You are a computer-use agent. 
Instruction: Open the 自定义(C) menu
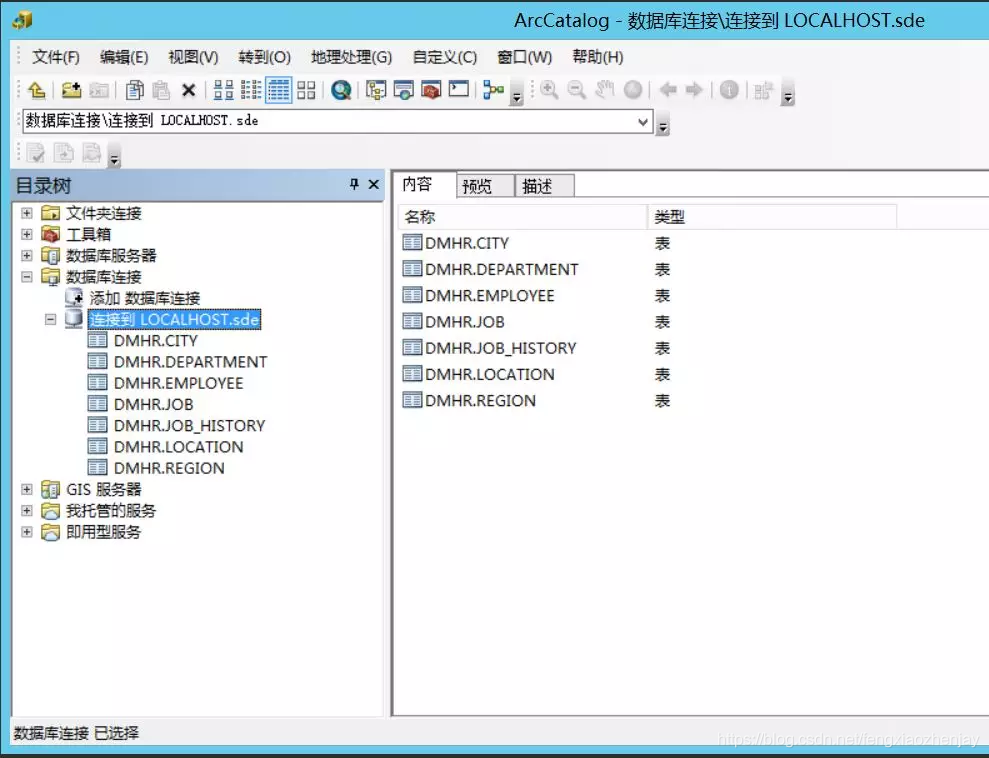pyautogui.click(x=444, y=57)
